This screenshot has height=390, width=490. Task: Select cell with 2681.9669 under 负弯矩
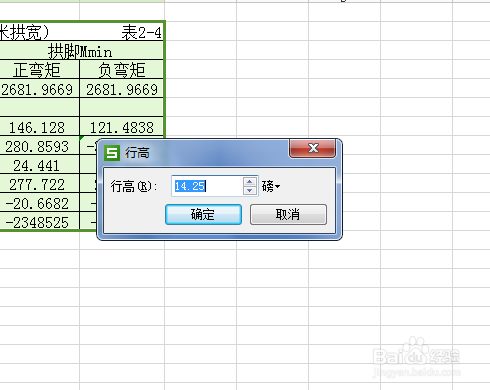pos(122,89)
